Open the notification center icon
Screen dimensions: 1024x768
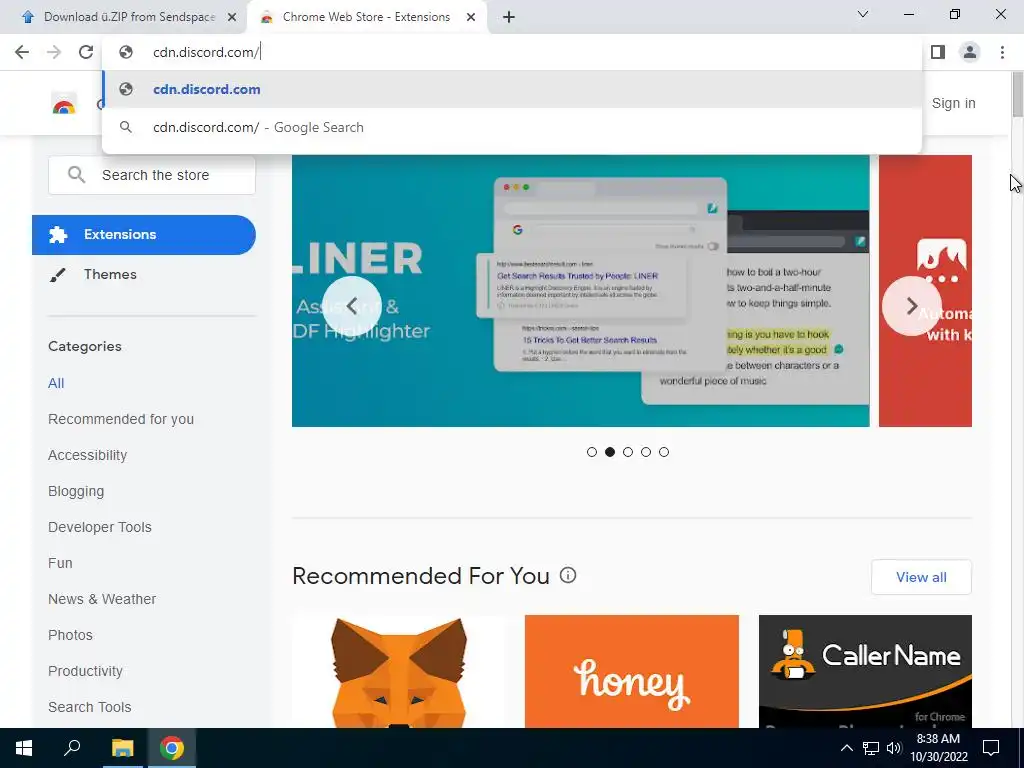[x=991, y=748]
